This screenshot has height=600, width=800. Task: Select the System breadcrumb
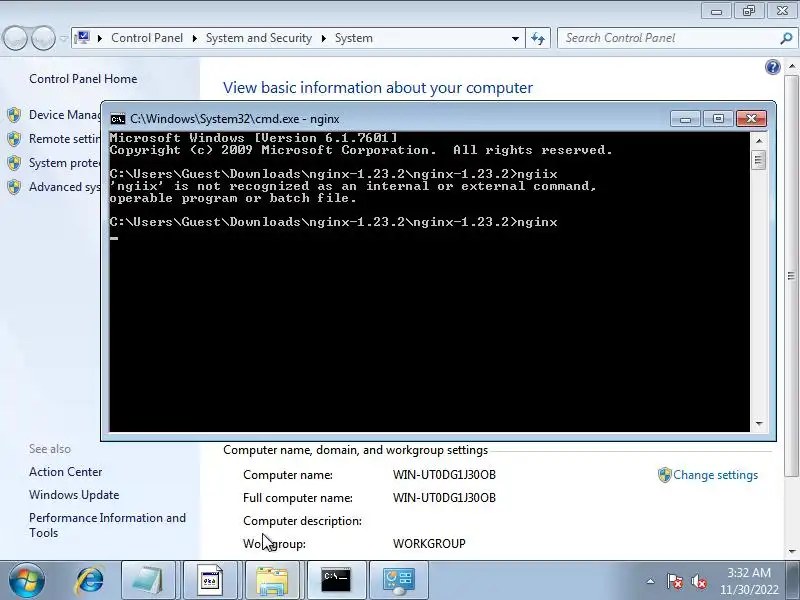tap(354, 38)
